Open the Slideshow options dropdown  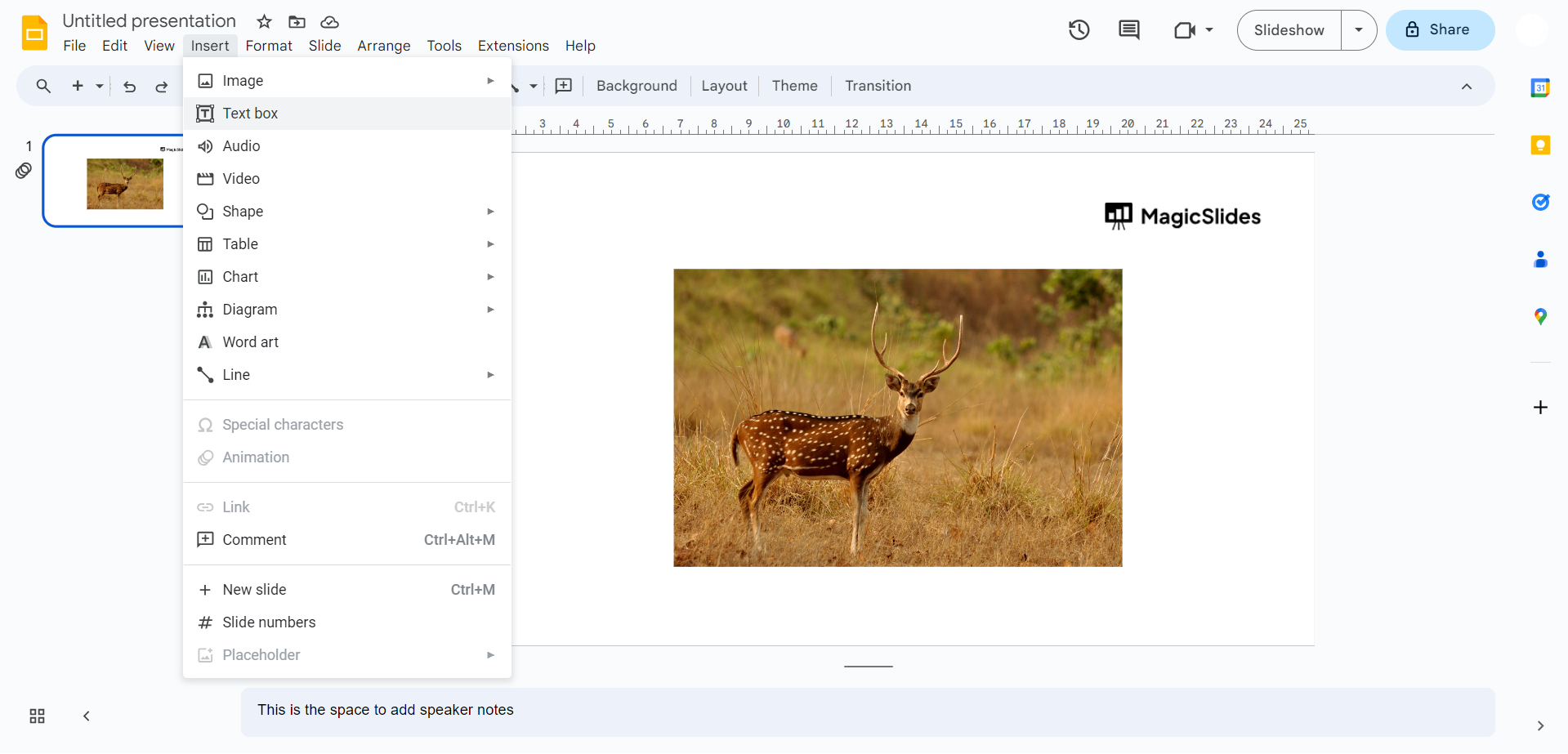click(x=1359, y=29)
